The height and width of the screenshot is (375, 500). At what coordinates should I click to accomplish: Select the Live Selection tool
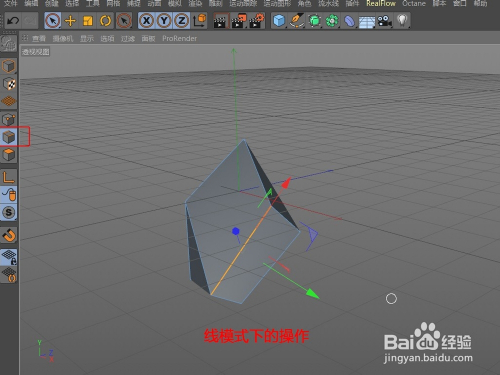(x=52, y=21)
